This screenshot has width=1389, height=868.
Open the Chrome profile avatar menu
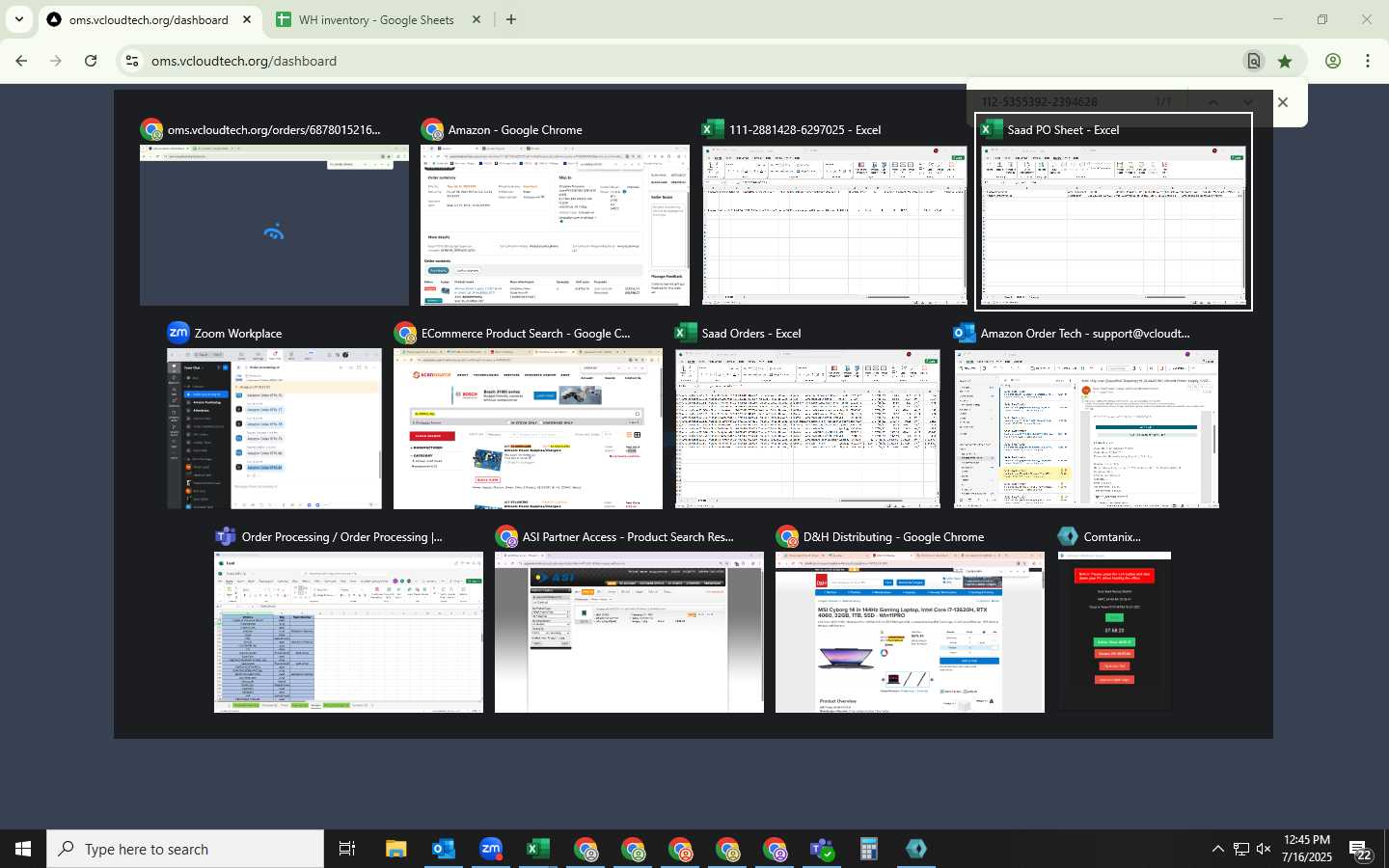pos(1333,61)
